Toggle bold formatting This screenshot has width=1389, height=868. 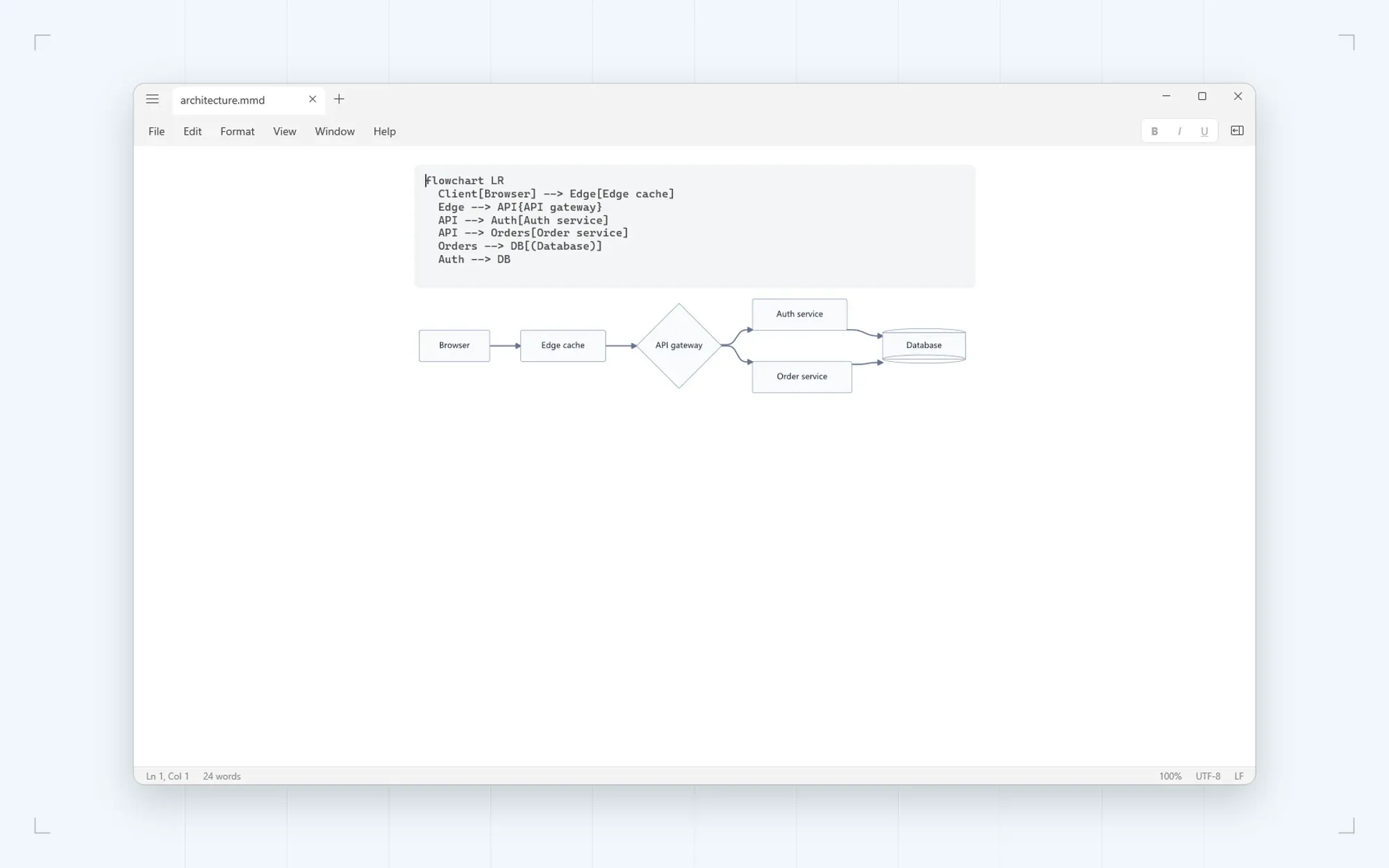(x=1154, y=131)
